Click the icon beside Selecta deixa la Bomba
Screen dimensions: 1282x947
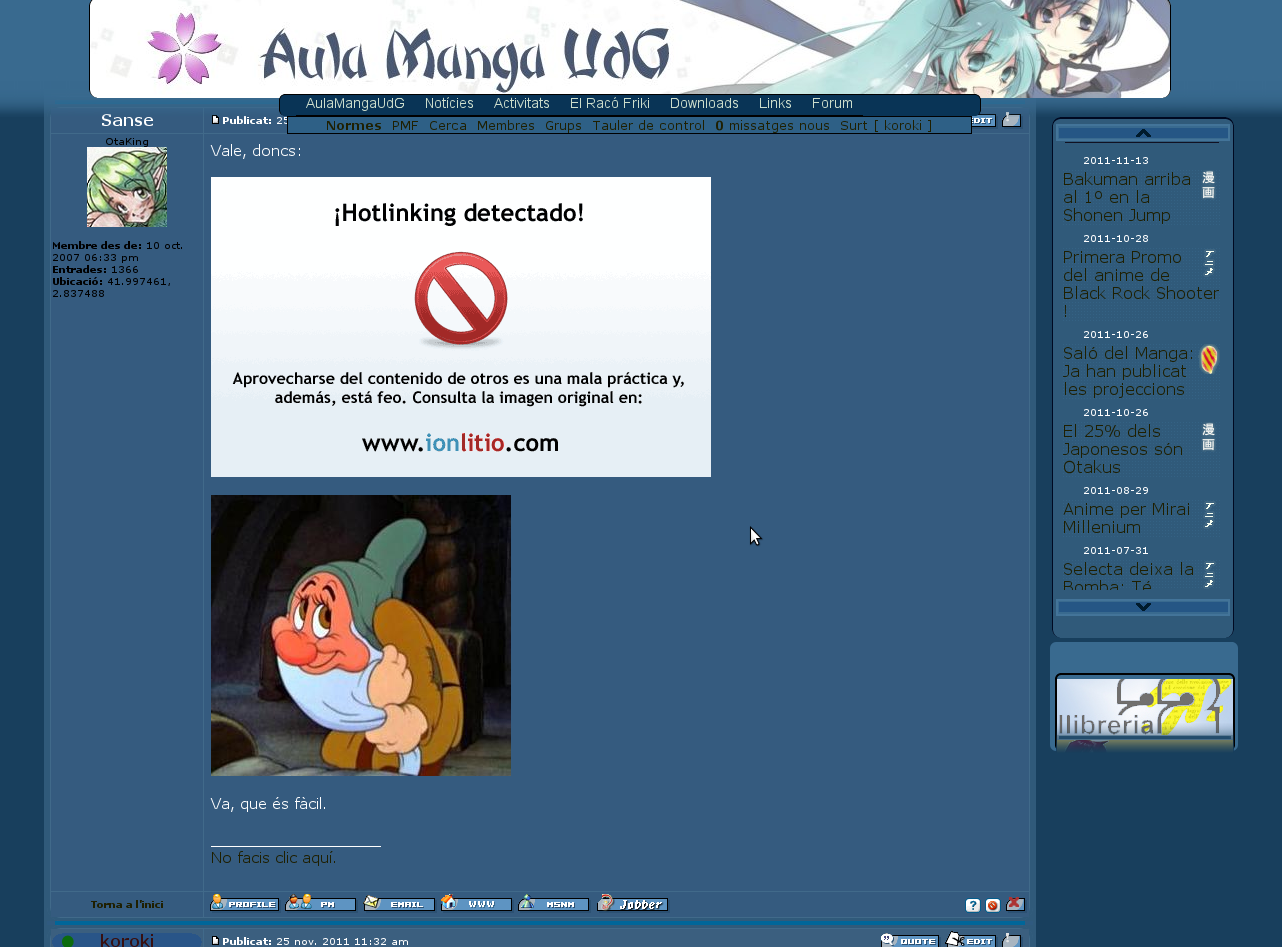[1208, 574]
